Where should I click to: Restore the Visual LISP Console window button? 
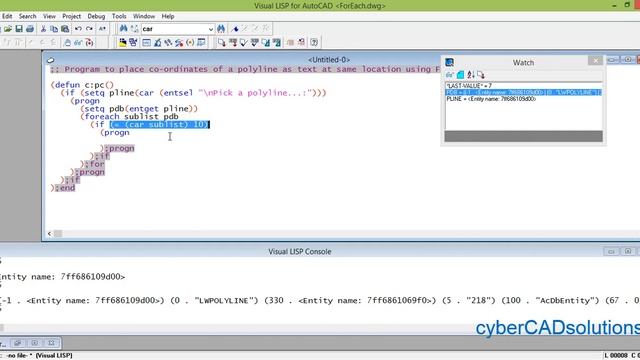628,251
